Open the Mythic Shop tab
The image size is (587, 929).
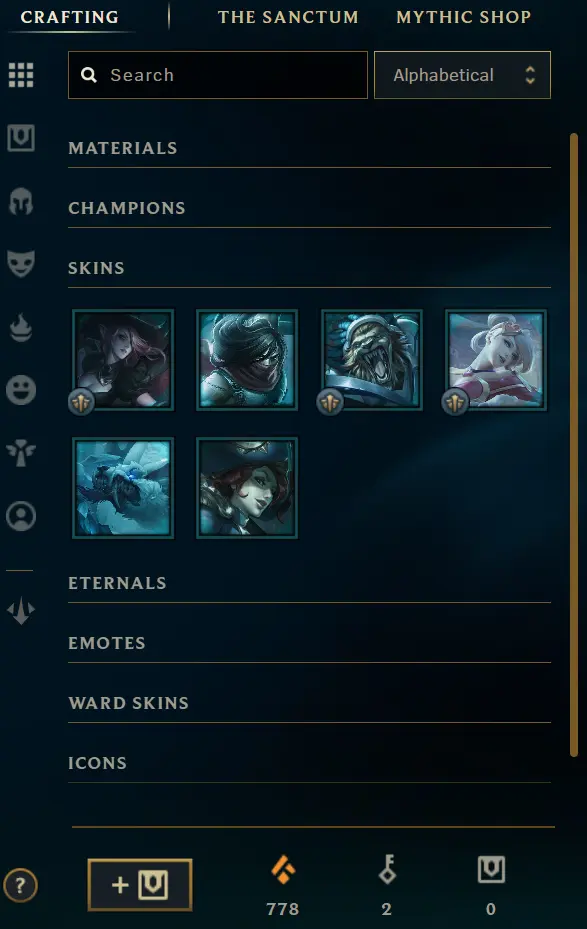[x=463, y=17]
